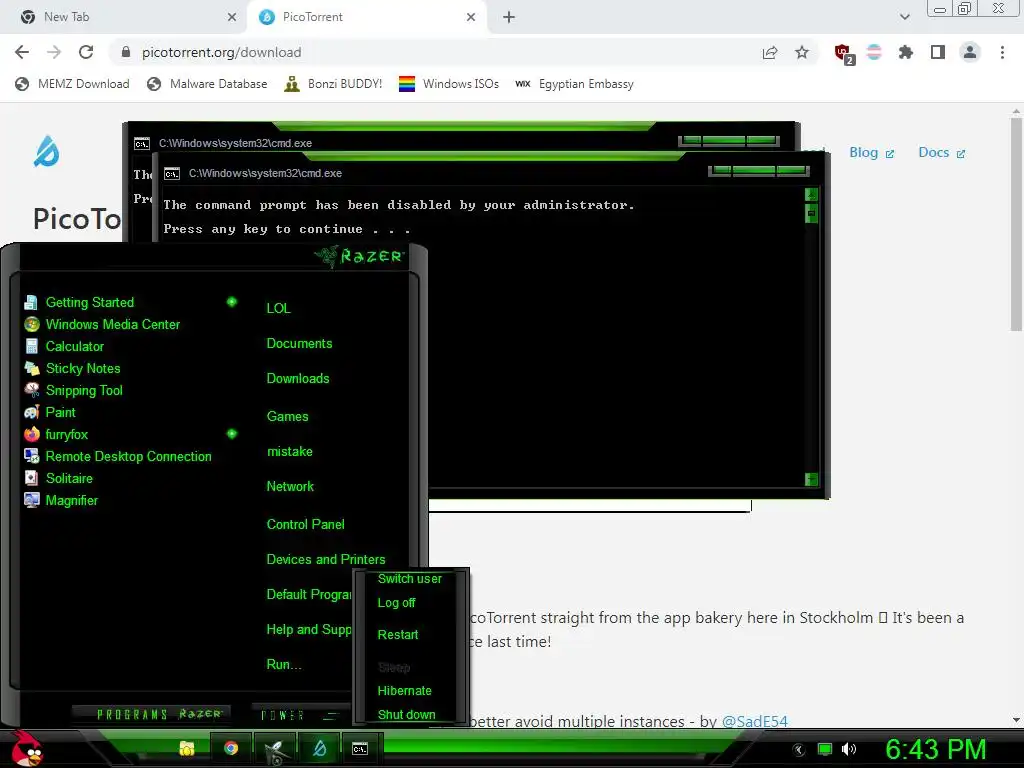Expand furryfox jump list arrow
Image resolution: width=1024 pixels, height=768 pixels.
[232, 434]
